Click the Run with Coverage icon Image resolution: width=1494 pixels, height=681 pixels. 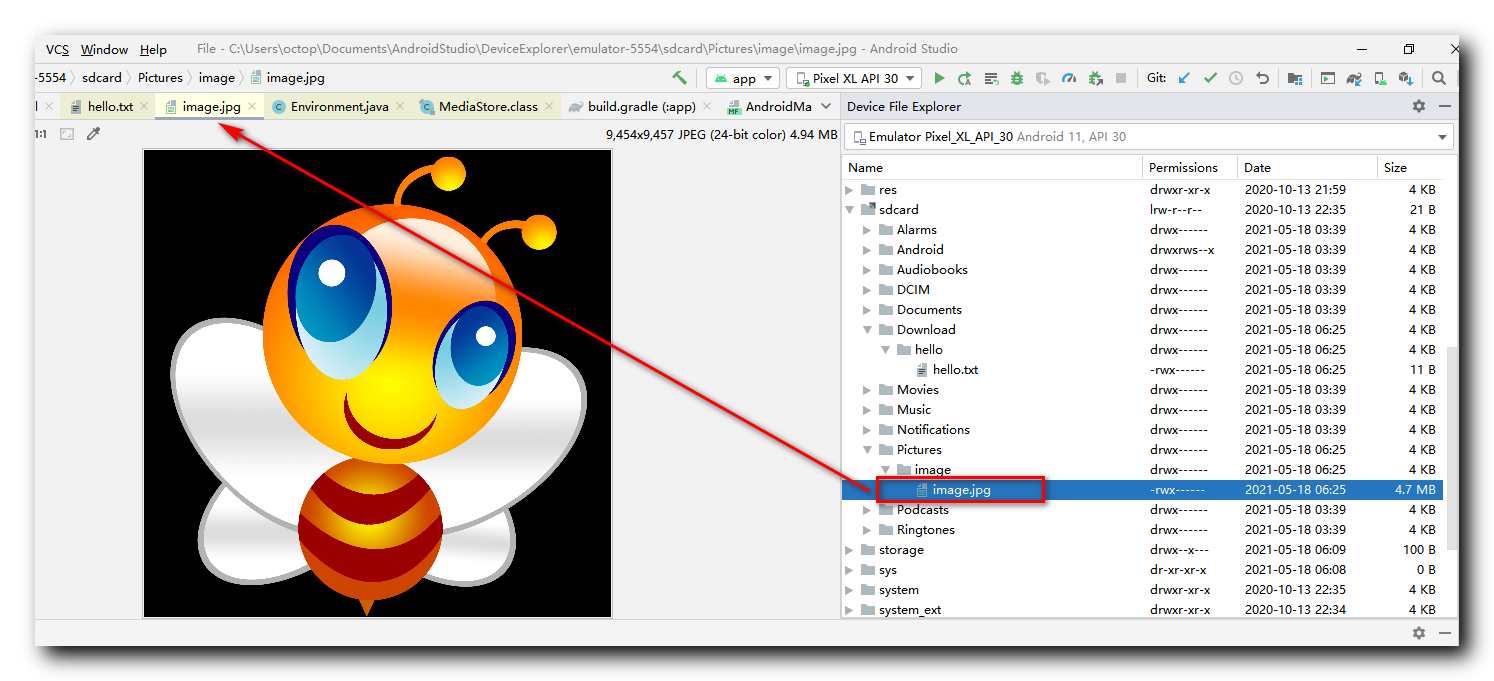pos(1043,77)
